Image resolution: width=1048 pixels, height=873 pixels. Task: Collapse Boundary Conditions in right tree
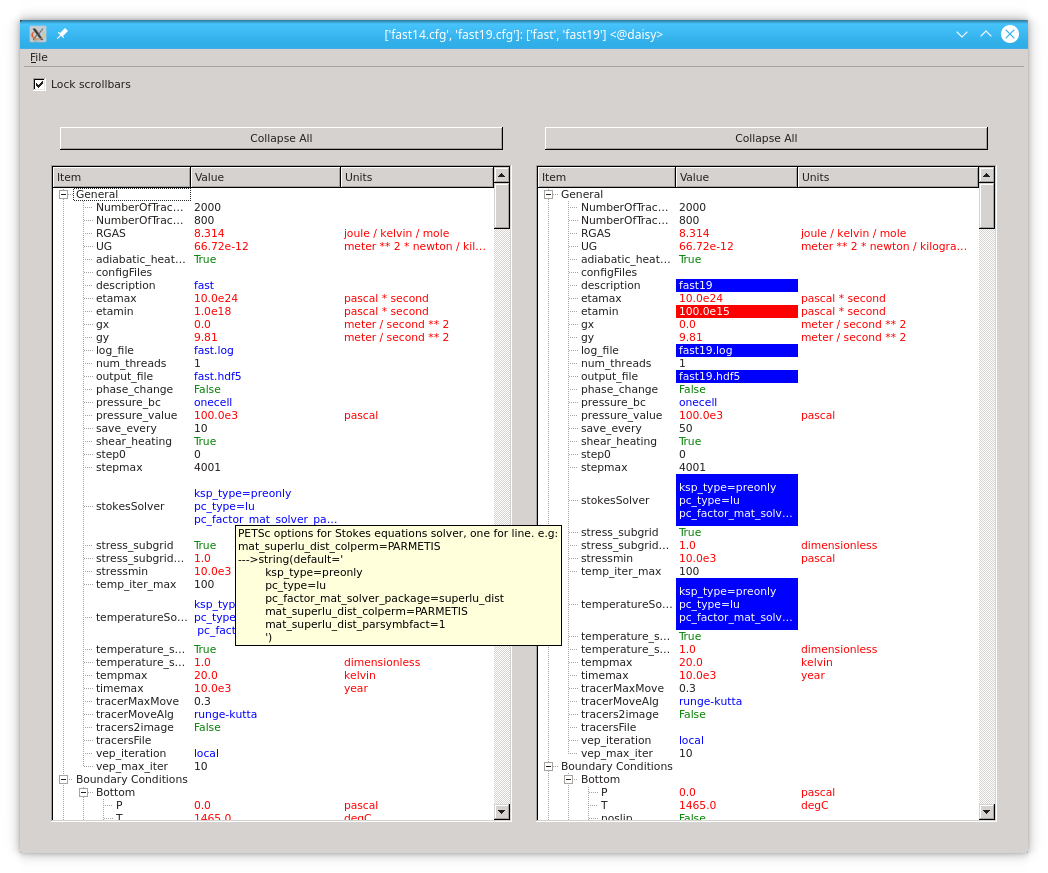(549, 767)
